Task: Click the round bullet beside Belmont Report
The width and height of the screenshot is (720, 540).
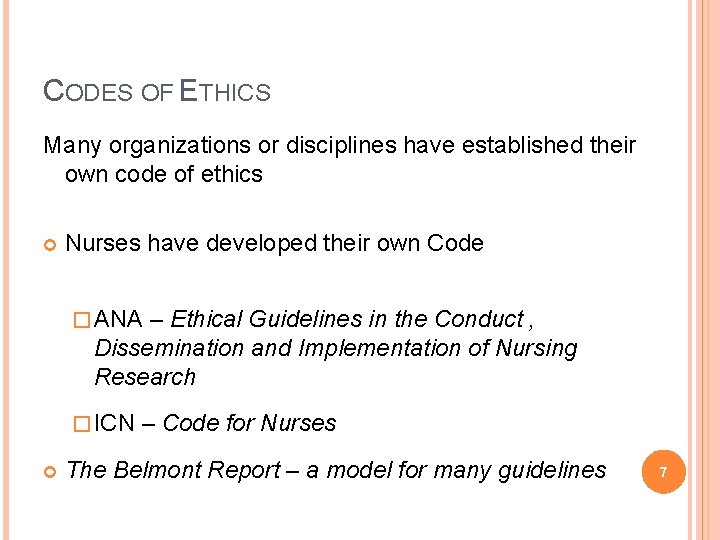Action: (x=50, y=472)
